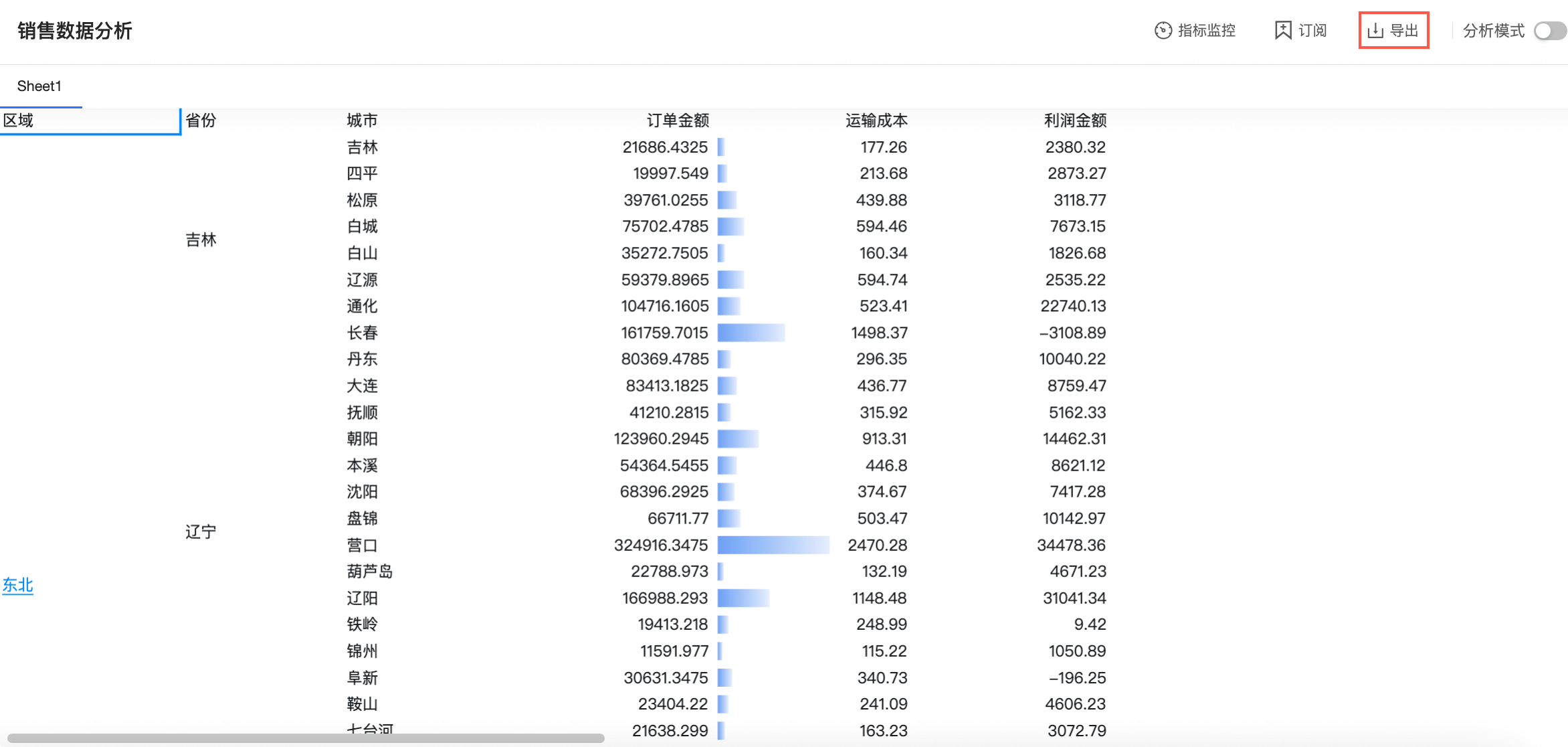Viewport: 1568px width, 747px height.
Task: Click the 长春 order amount data bar
Action: [x=751, y=333]
